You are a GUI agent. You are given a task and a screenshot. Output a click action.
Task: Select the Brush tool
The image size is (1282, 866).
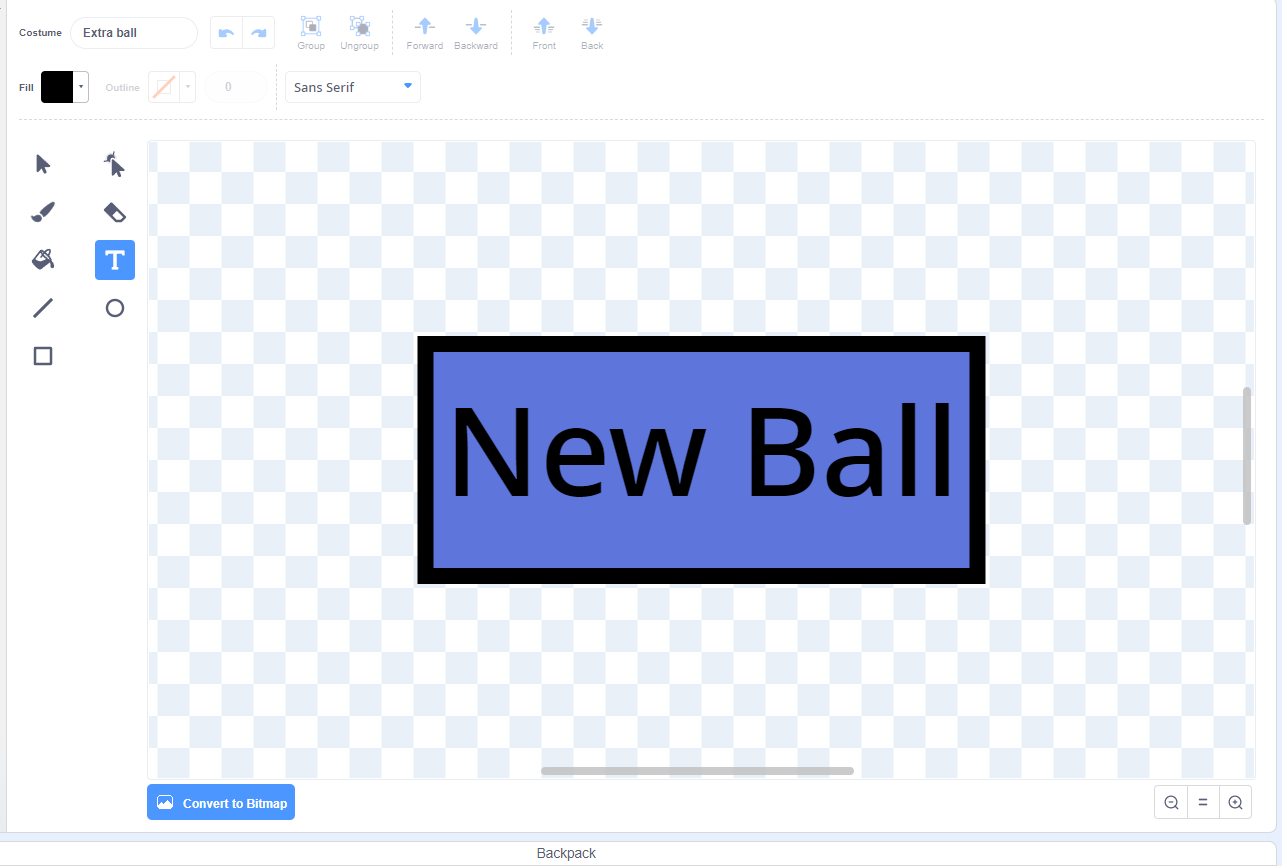click(42, 211)
